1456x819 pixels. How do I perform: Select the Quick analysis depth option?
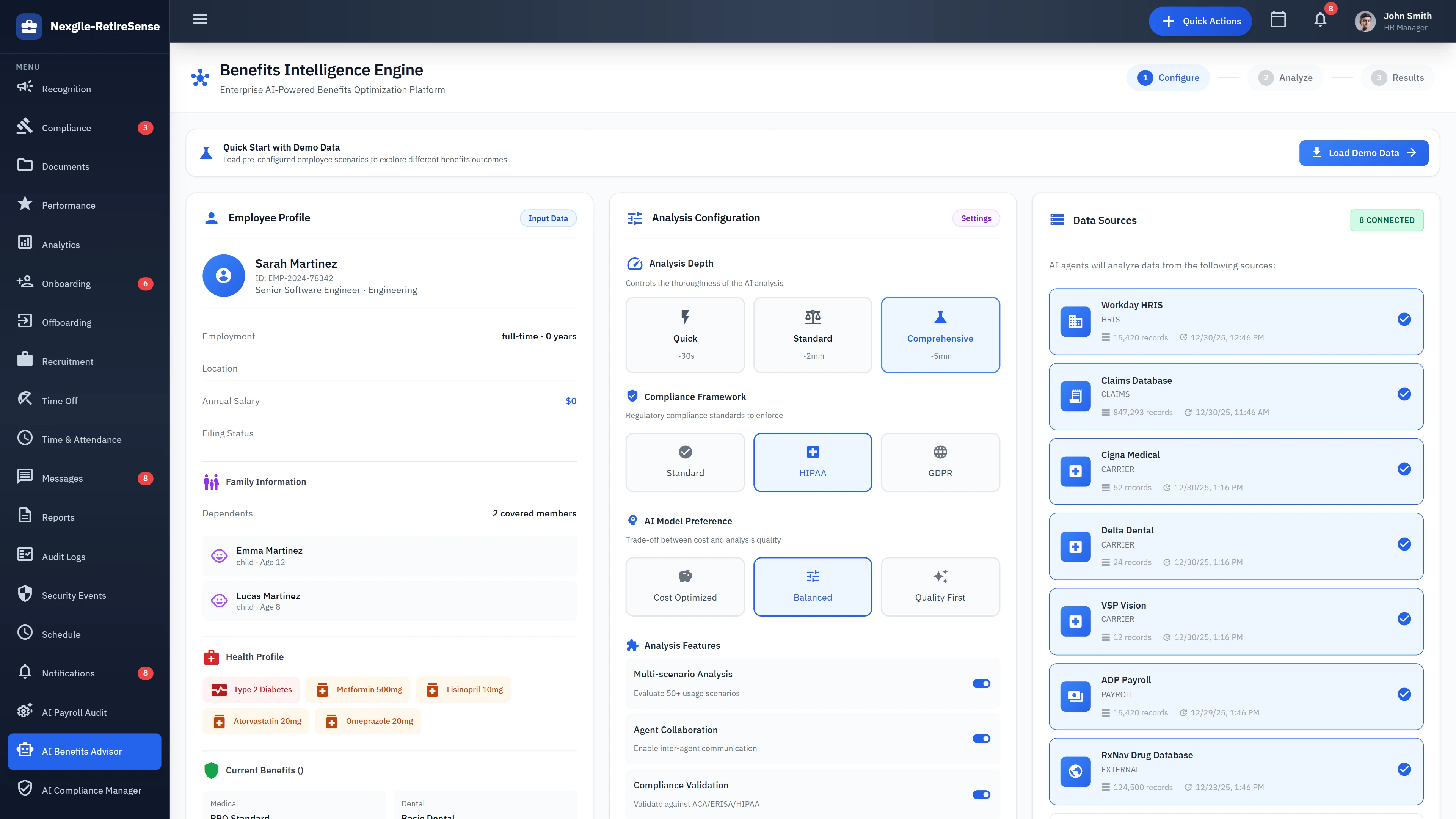point(685,334)
